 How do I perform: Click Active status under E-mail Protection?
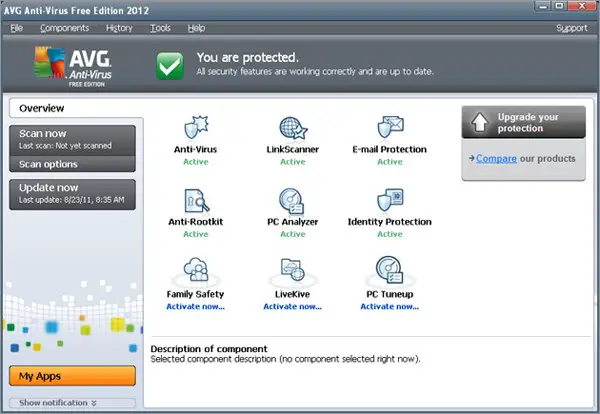click(390, 162)
